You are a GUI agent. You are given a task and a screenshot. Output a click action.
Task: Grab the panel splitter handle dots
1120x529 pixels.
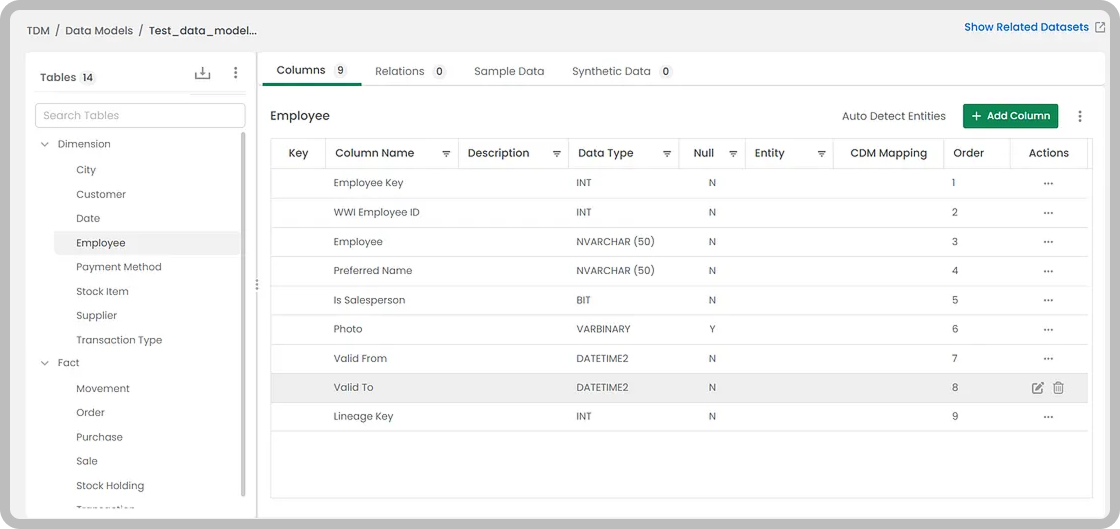tap(256, 285)
